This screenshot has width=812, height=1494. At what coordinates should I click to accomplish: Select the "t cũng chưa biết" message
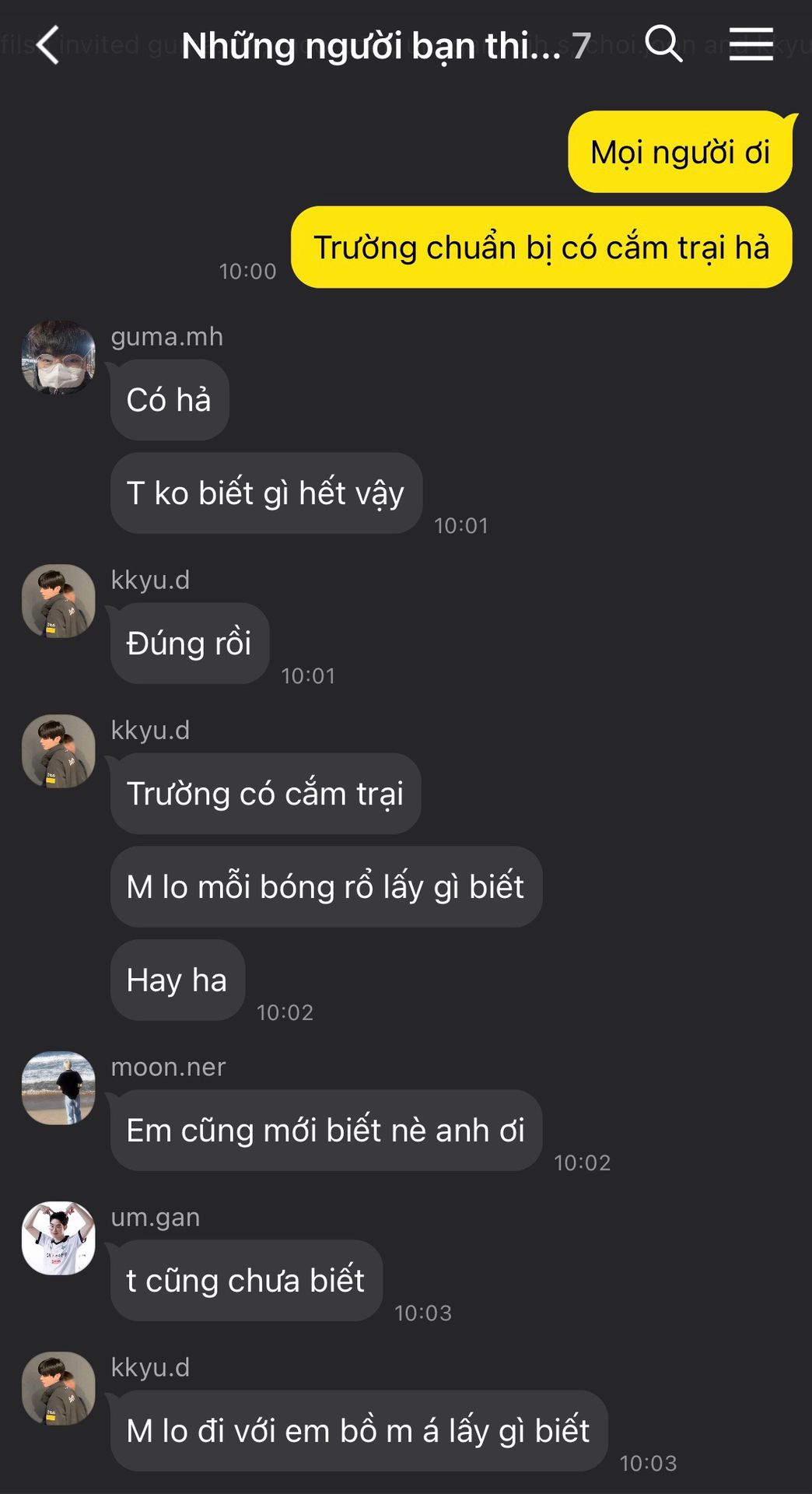point(246,1281)
